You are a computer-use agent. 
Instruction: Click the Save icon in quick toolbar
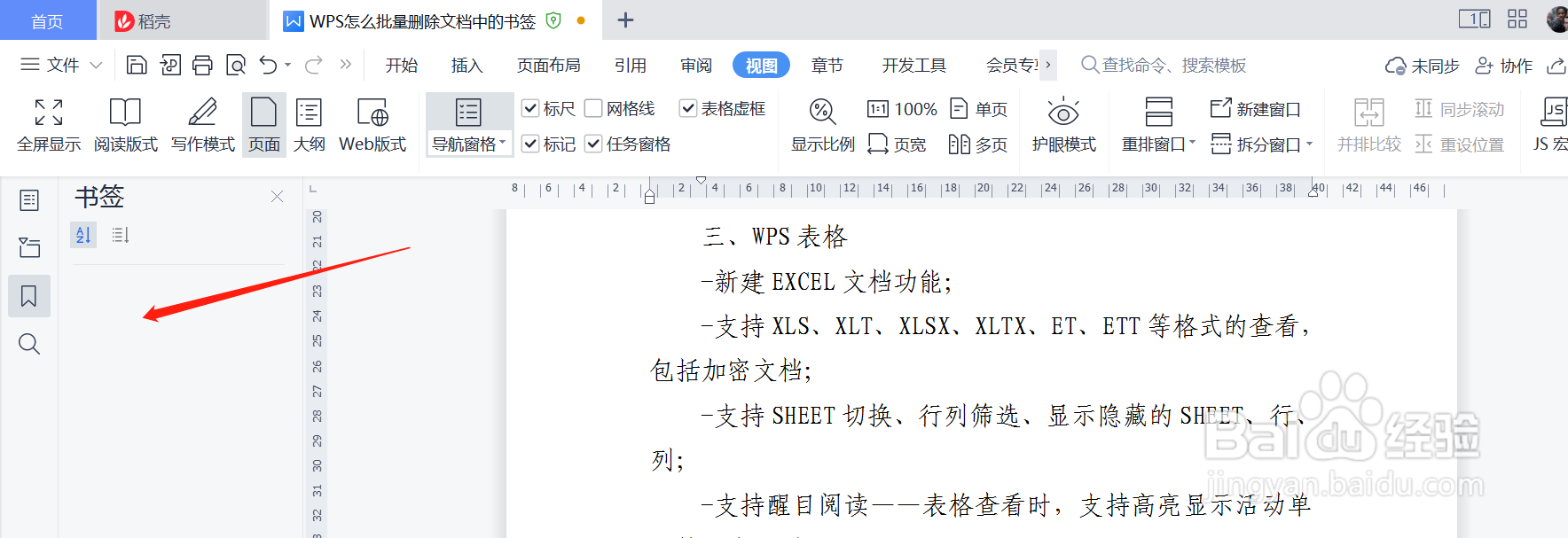click(x=137, y=65)
